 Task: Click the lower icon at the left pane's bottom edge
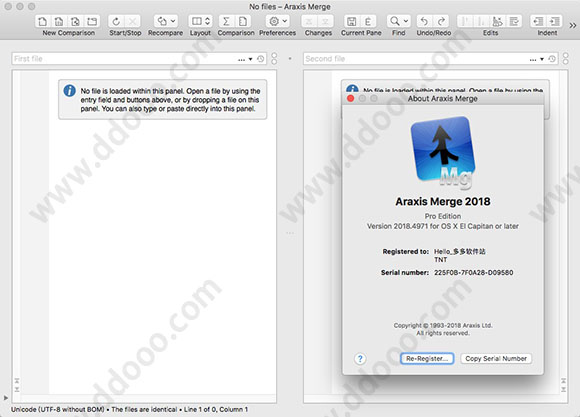17,389
